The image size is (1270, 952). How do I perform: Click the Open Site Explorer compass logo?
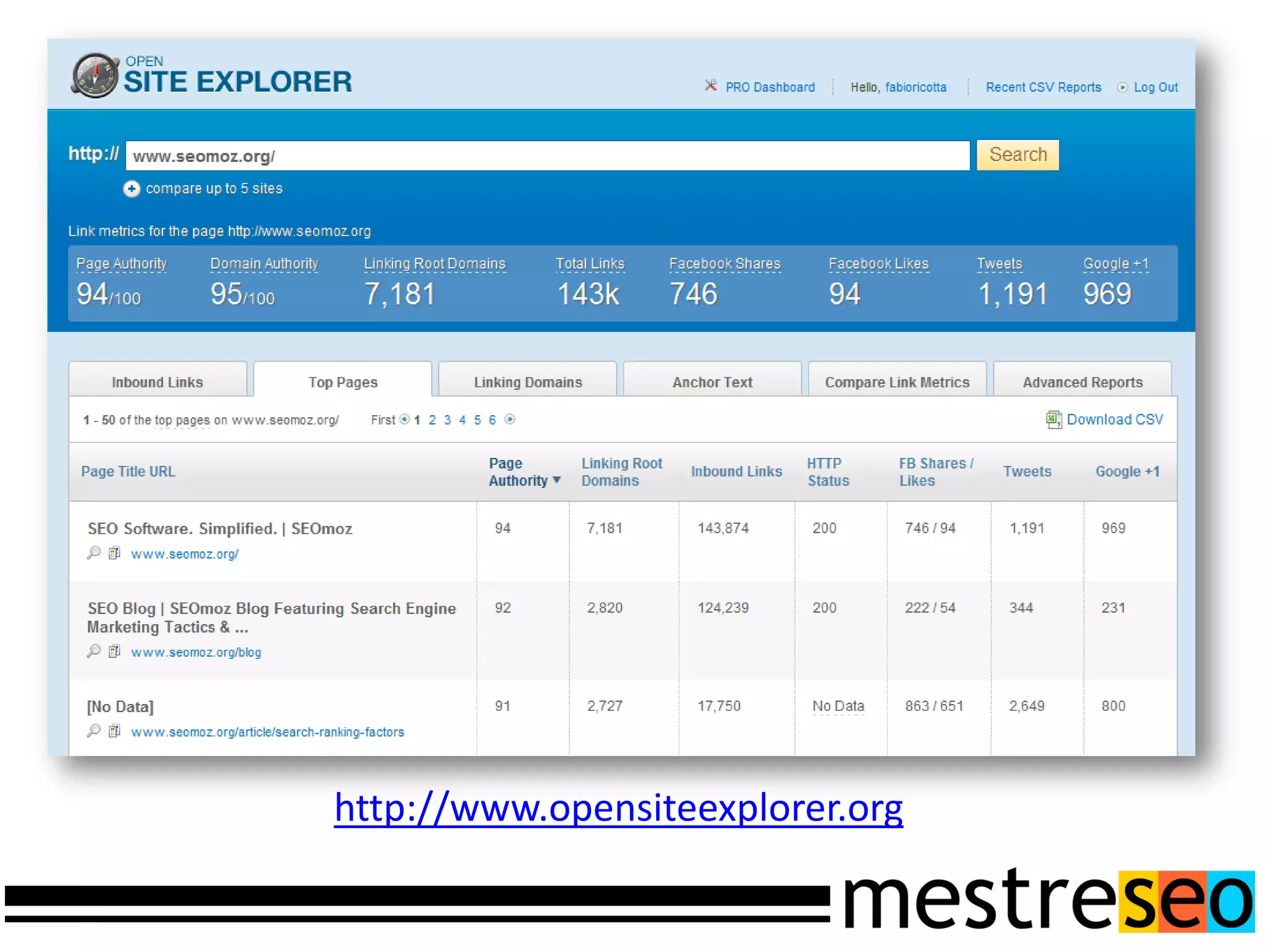click(95, 76)
